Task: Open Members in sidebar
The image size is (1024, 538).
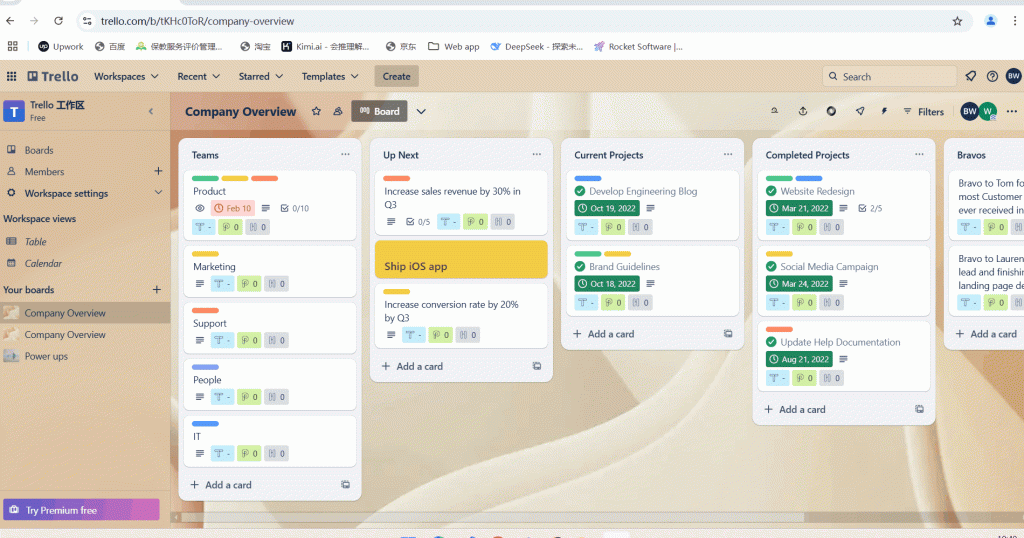Action: tap(44, 172)
